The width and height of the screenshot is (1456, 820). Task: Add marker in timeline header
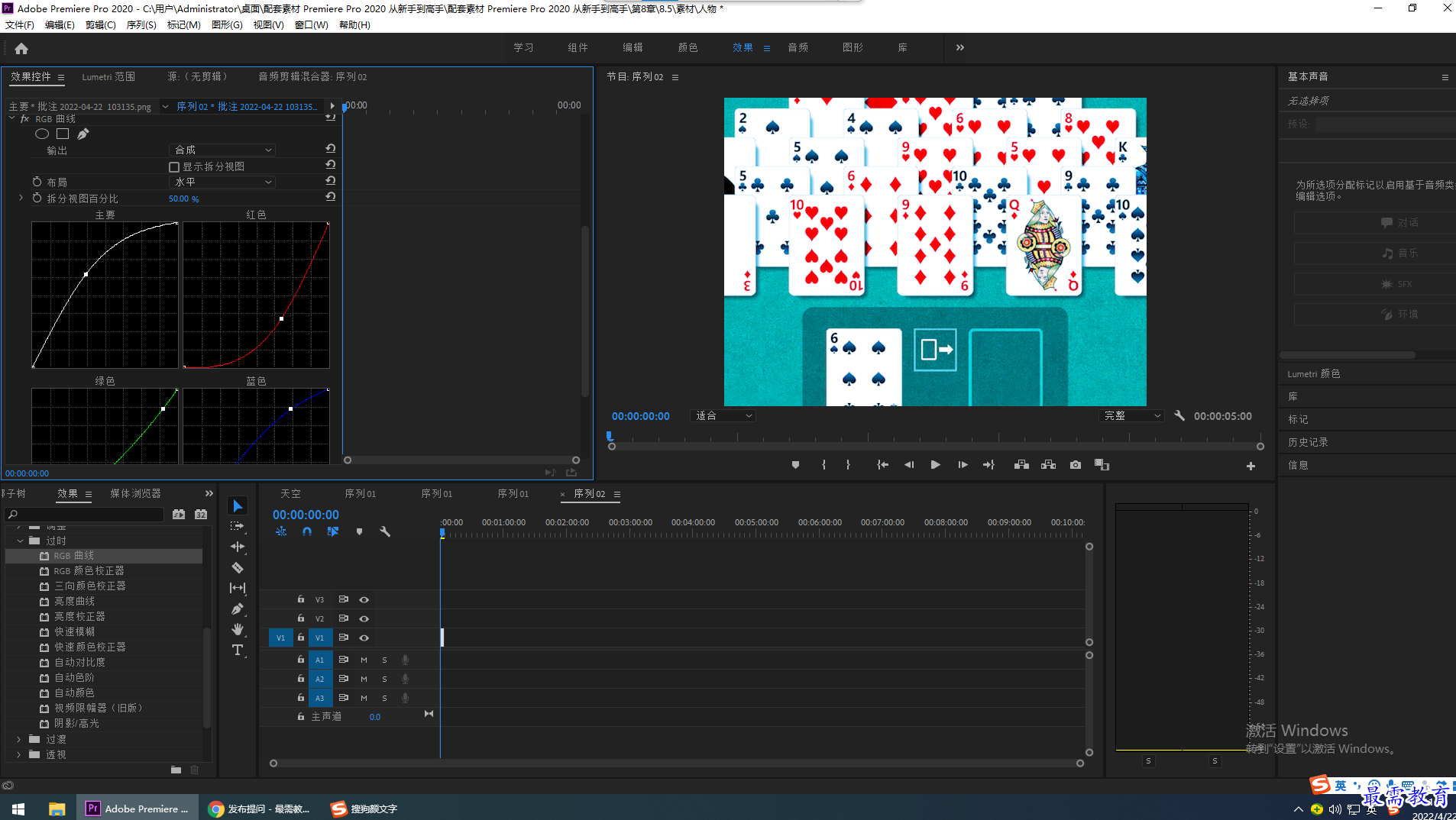[359, 531]
